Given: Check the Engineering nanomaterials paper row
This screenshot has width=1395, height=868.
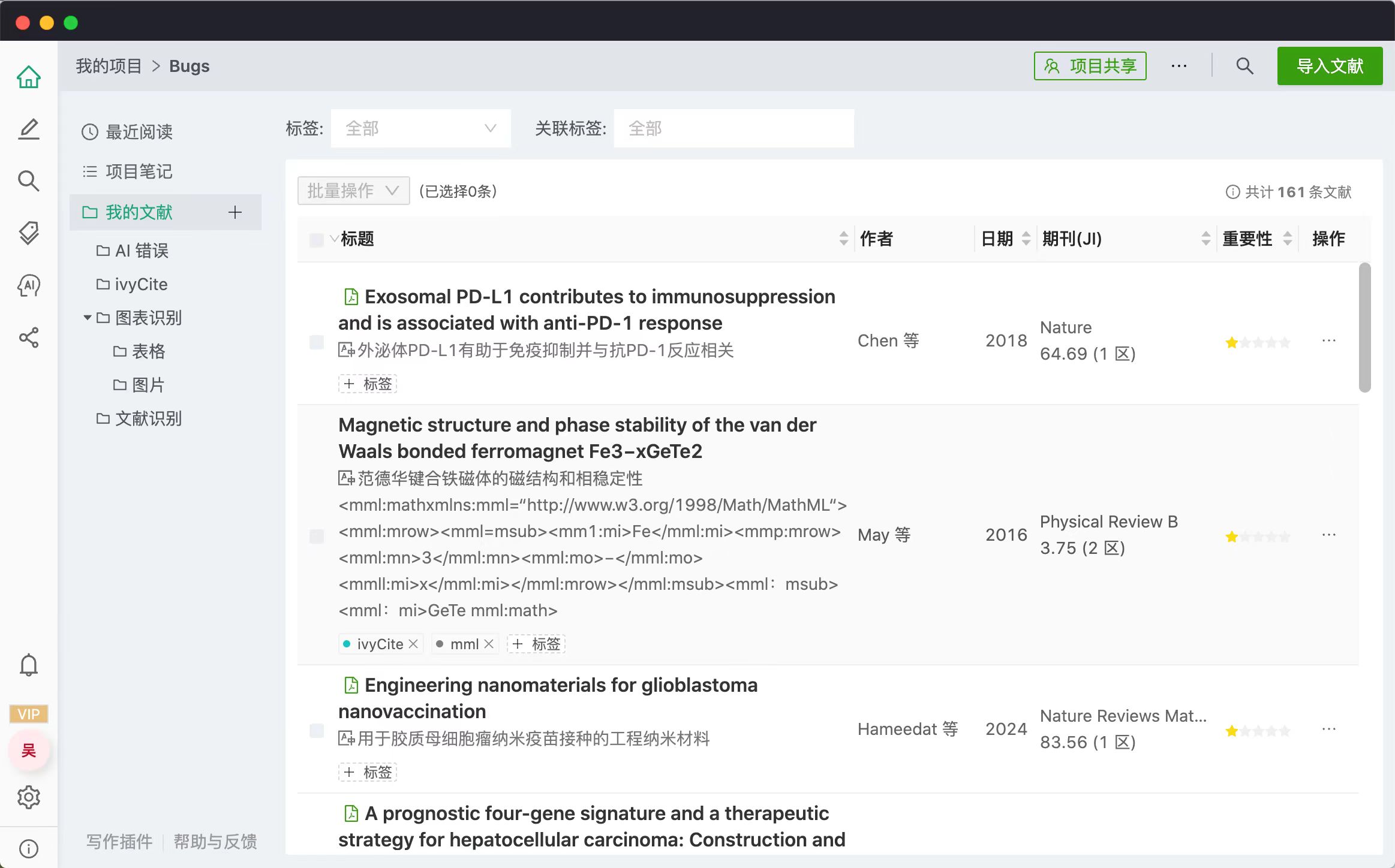Looking at the screenshot, I should pos(316,731).
